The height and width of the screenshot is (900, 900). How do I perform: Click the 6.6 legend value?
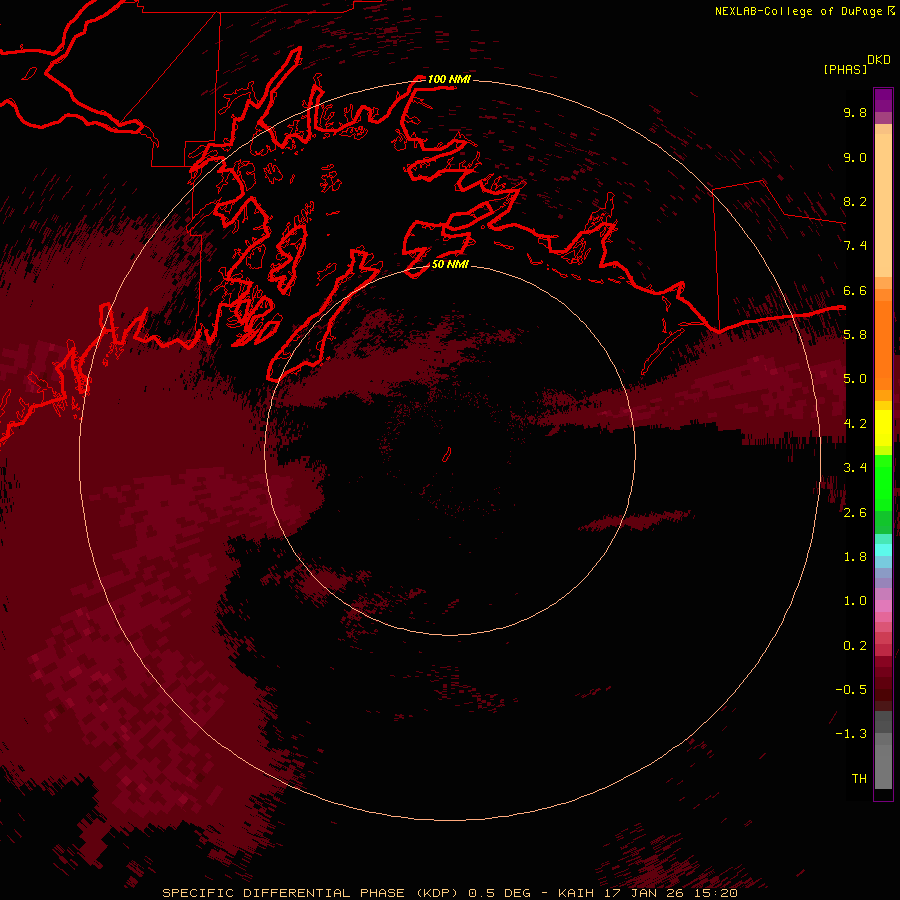[x=855, y=290]
